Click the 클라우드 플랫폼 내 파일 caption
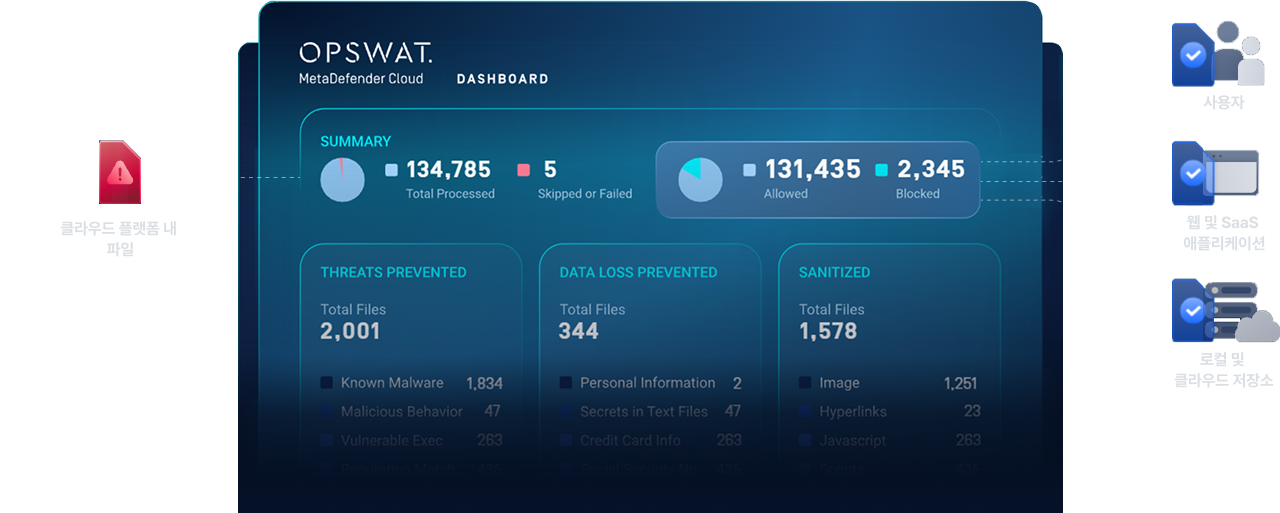The width and height of the screenshot is (1280, 513). click(x=119, y=239)
